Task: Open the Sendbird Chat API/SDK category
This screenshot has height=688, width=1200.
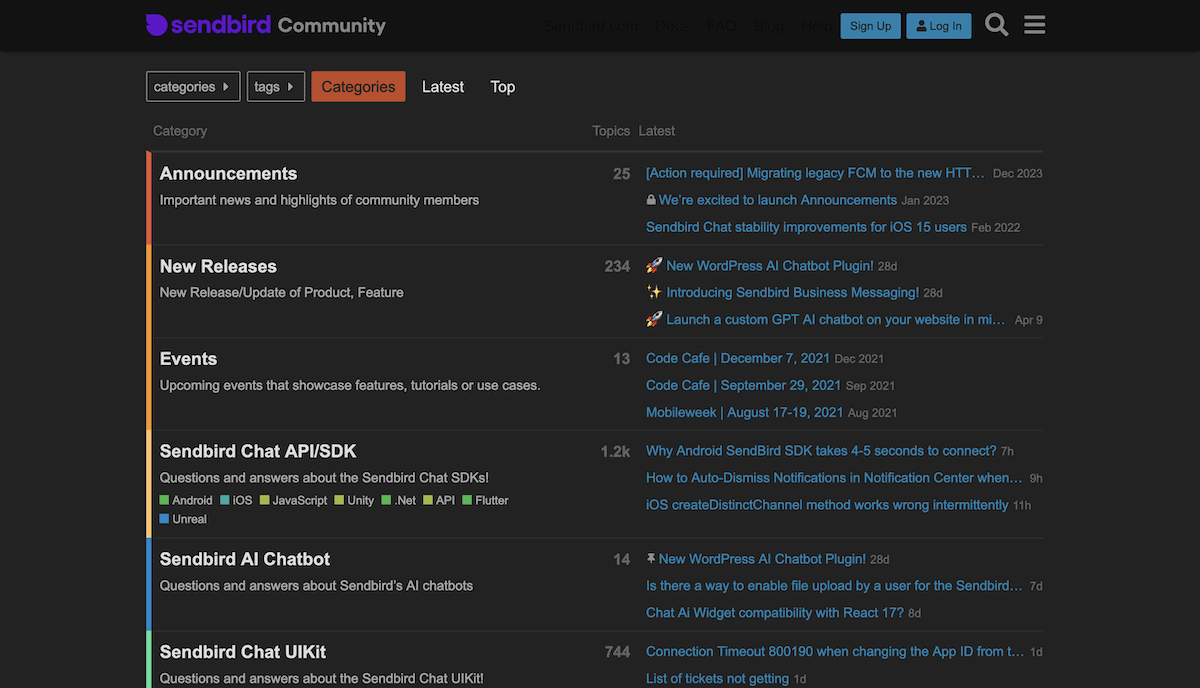Action: tap(258, 451)
